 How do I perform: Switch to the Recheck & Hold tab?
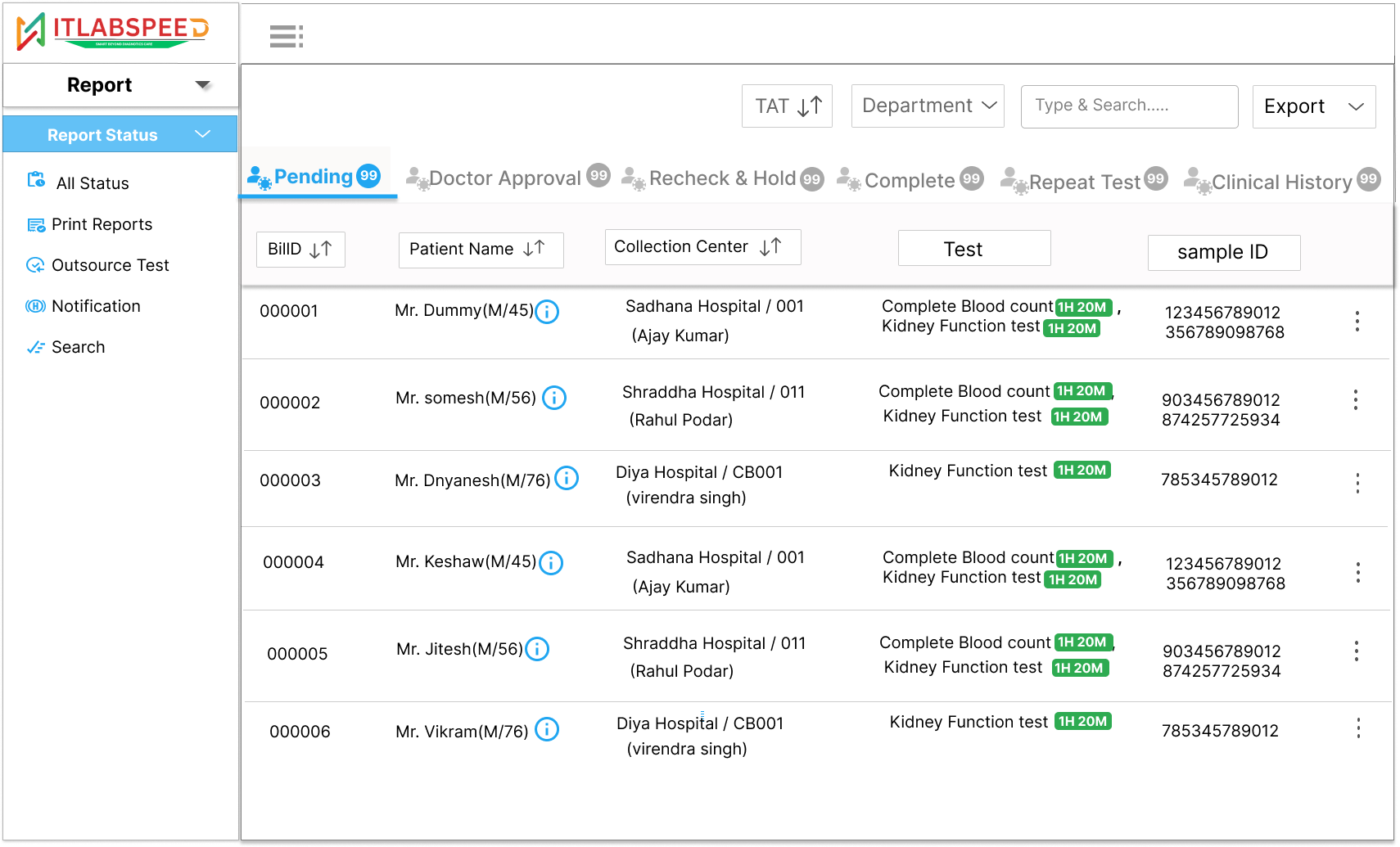(x=723, y=178)
